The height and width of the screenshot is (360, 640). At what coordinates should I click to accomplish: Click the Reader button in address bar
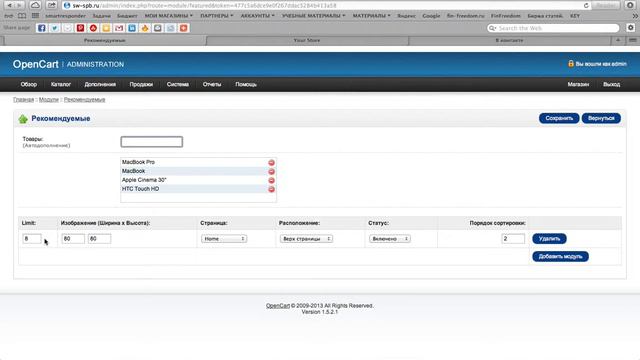coord(606,6)
